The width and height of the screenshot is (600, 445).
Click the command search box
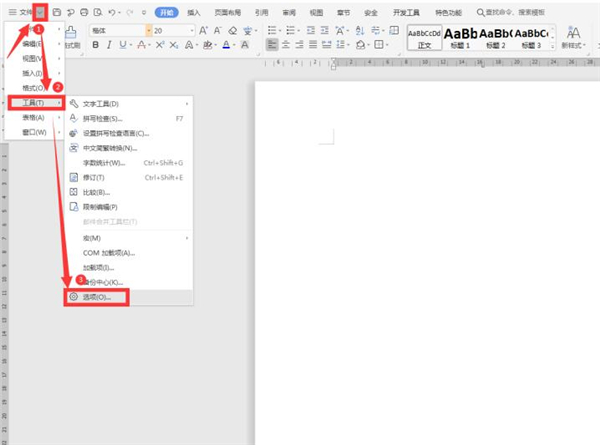coord(514,13)
